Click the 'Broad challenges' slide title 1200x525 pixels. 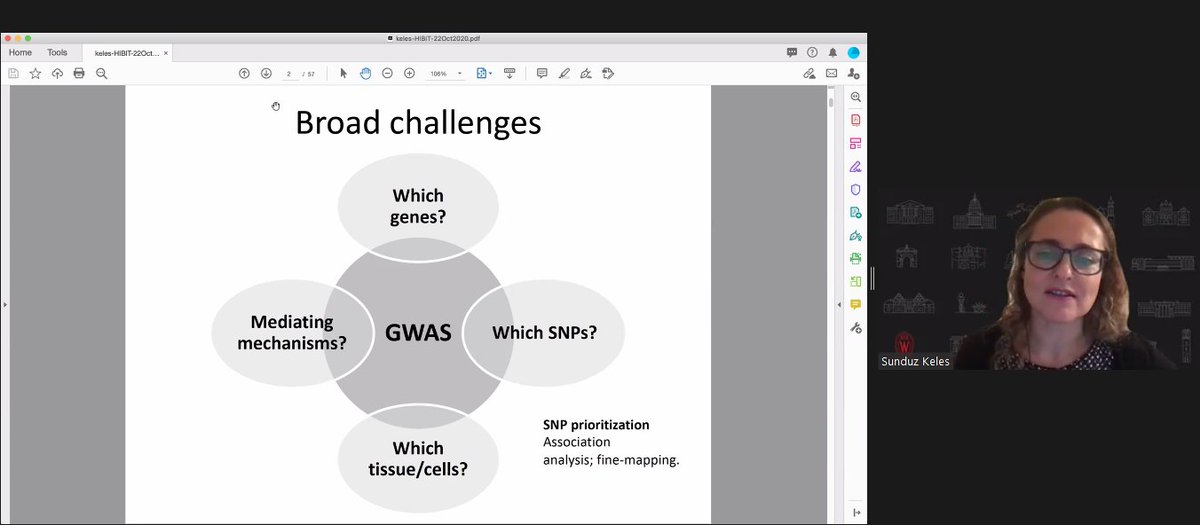click(x=418, y=122)
